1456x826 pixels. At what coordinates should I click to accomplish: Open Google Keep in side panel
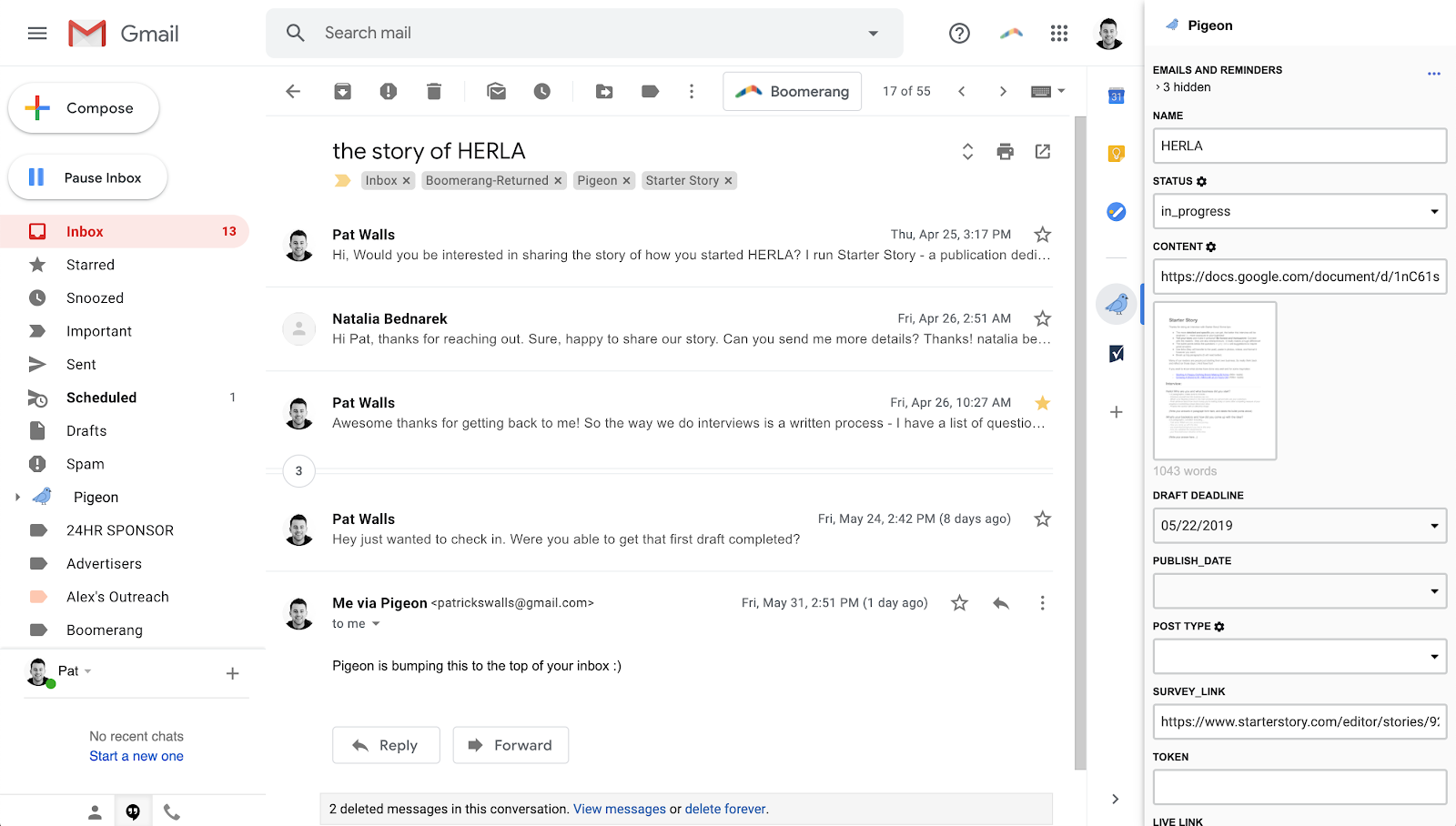tap(1117, 154)
